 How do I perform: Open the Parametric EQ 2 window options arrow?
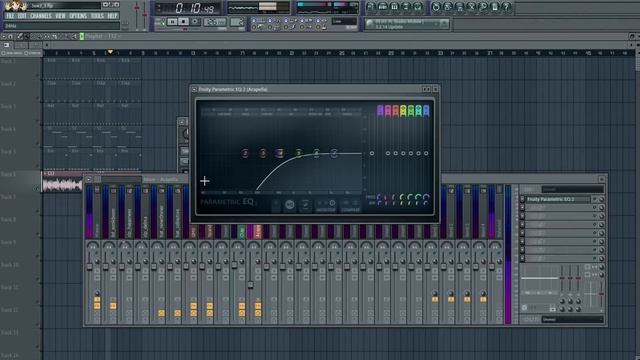point(194,89)
